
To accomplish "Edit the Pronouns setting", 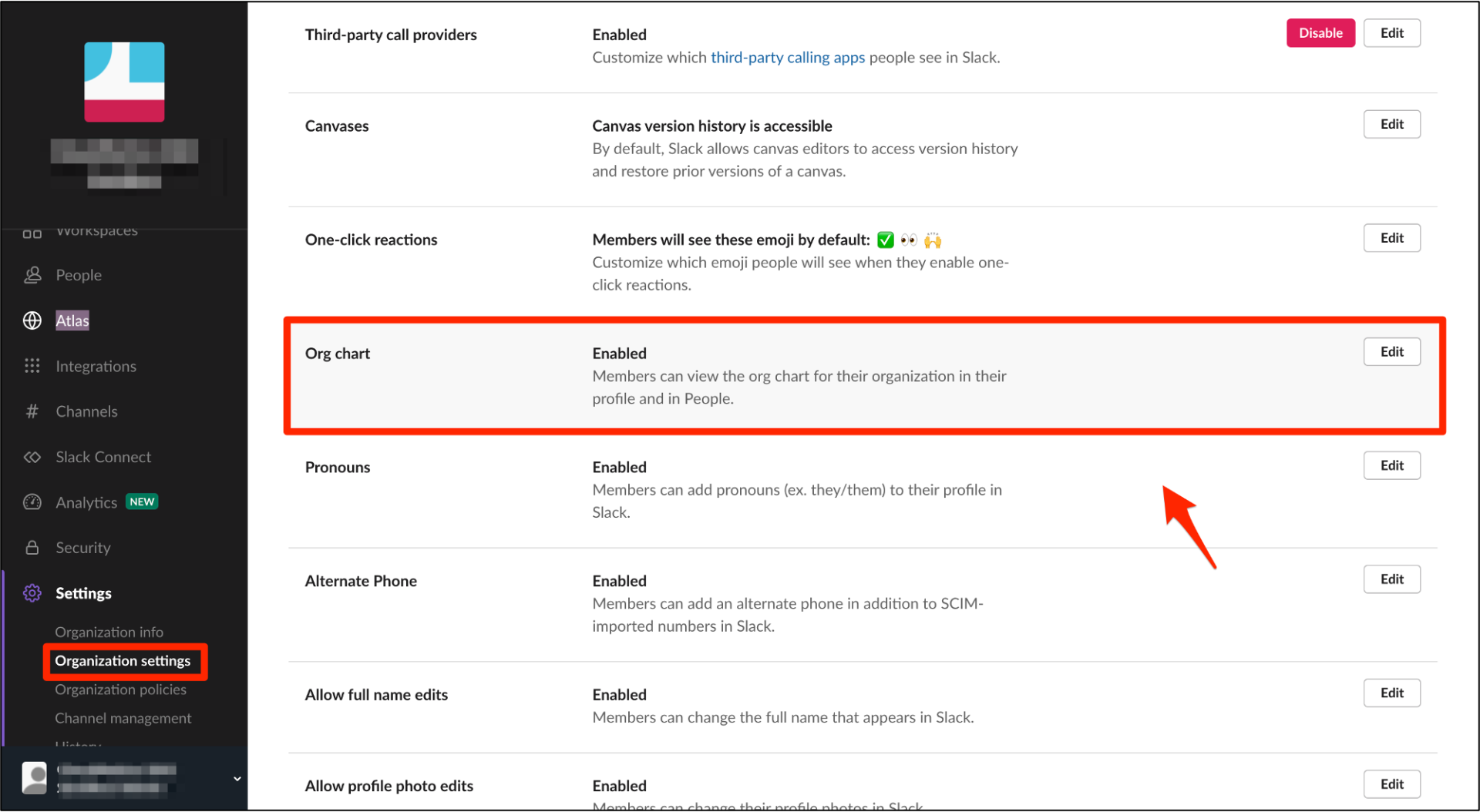I will pos(1391,465).
